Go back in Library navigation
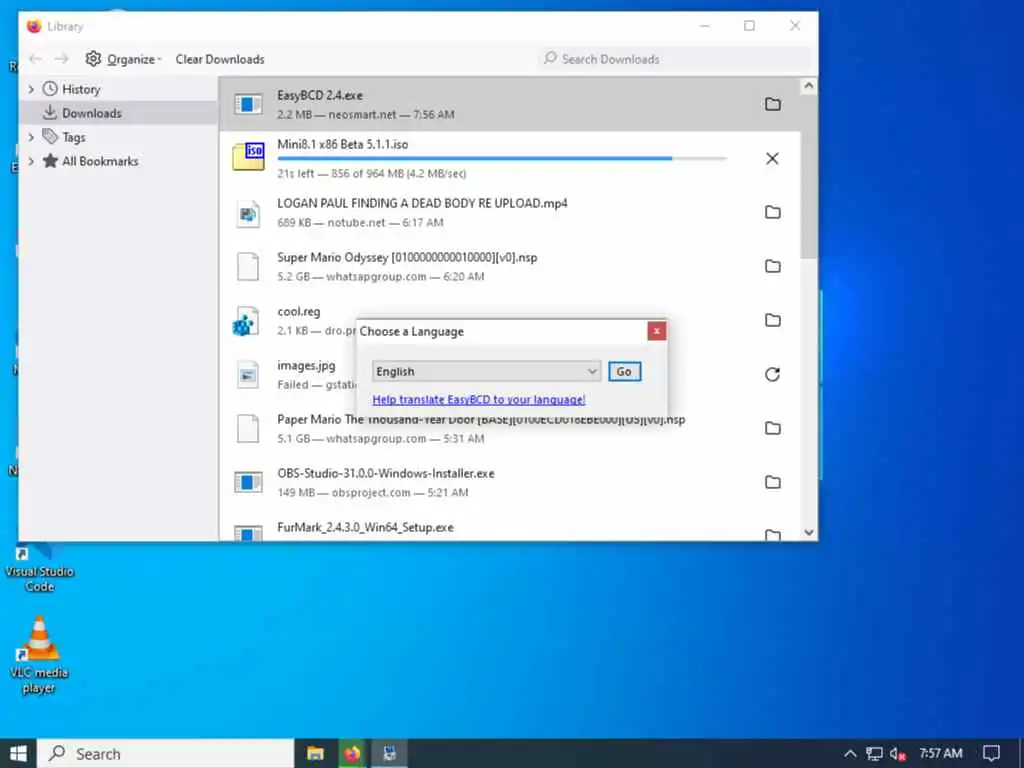This screenshot has height=768, width=1024. 35,59
